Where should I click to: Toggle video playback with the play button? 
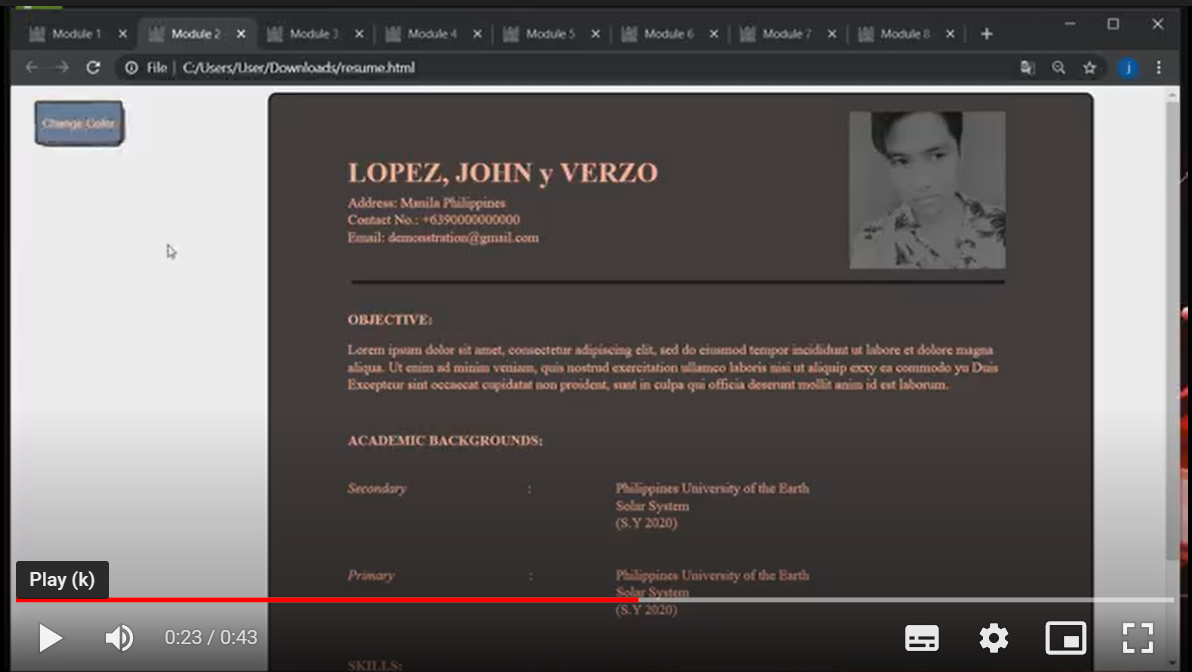pyautogui.click(x=49, y=638)
